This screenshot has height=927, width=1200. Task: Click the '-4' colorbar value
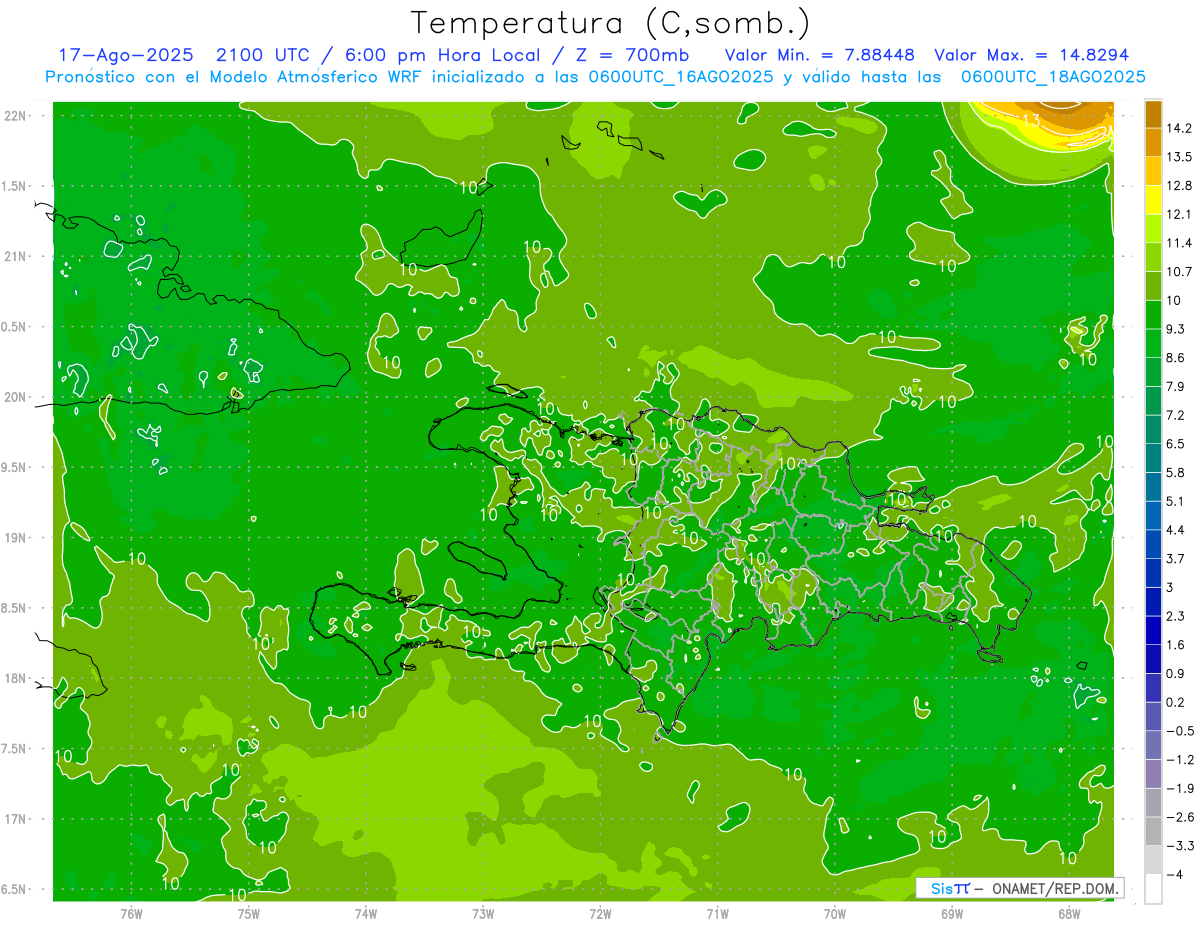pos(1176,874)
